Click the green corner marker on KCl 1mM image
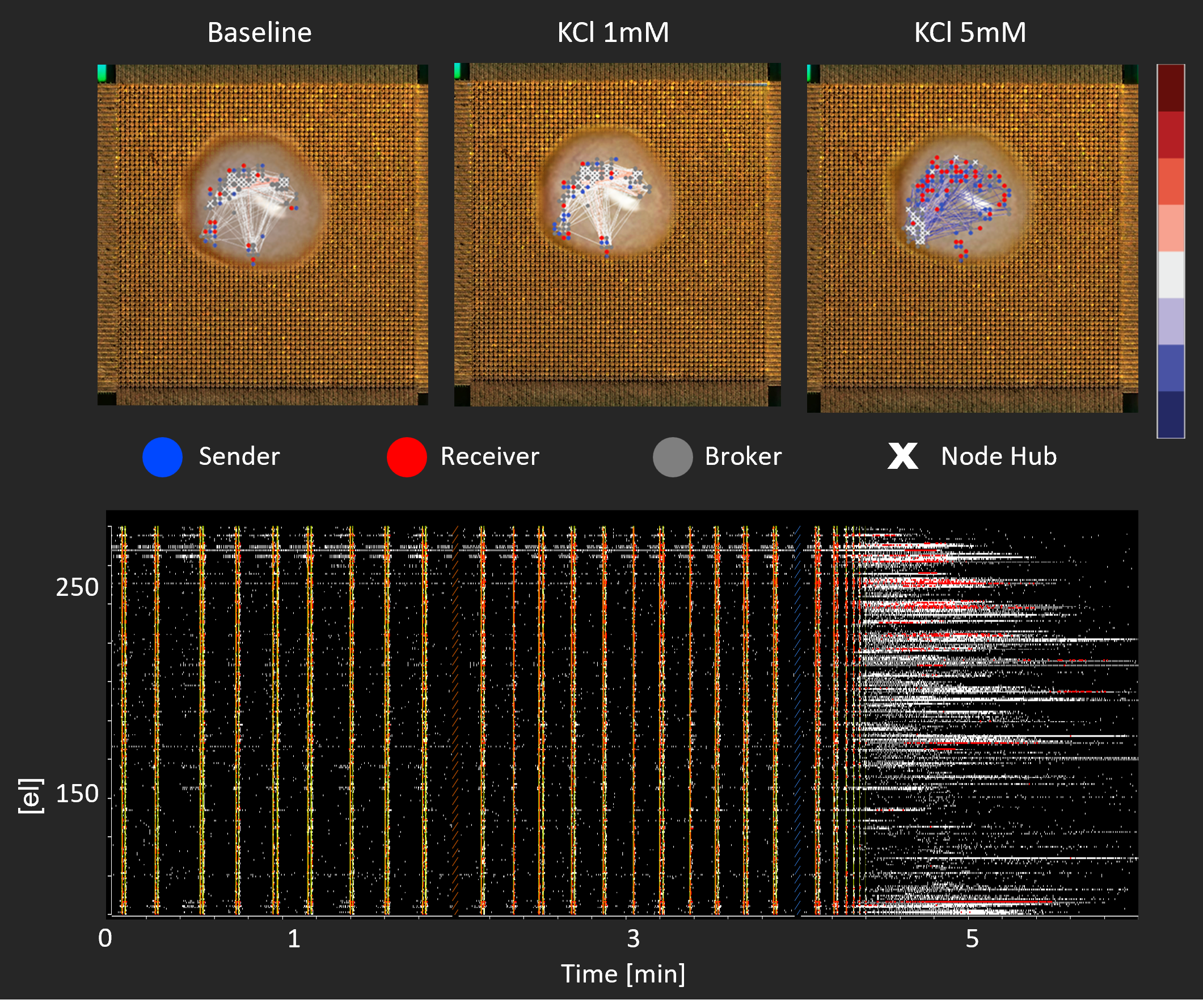The height and width of the screenshot is (1008, 1203). pos(458,70)
